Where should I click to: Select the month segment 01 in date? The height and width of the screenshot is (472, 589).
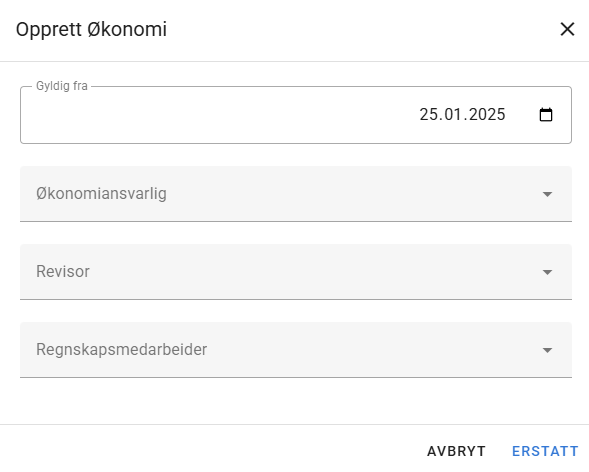(x=452, y=115)
